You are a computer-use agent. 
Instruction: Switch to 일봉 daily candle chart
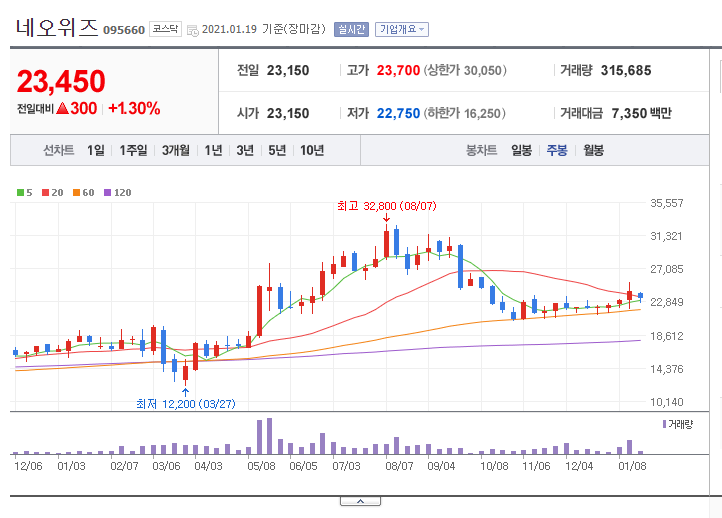click(x=521, y=150)
